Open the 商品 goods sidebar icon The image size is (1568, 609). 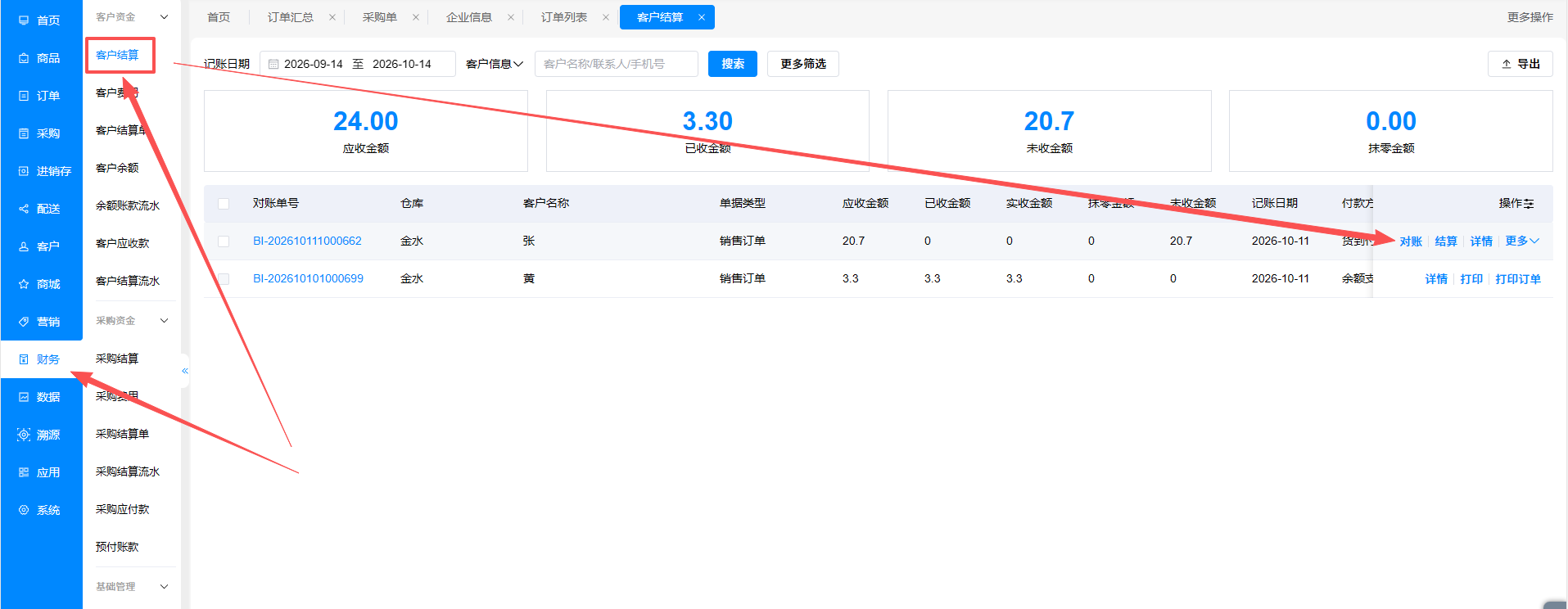[24, 58]
